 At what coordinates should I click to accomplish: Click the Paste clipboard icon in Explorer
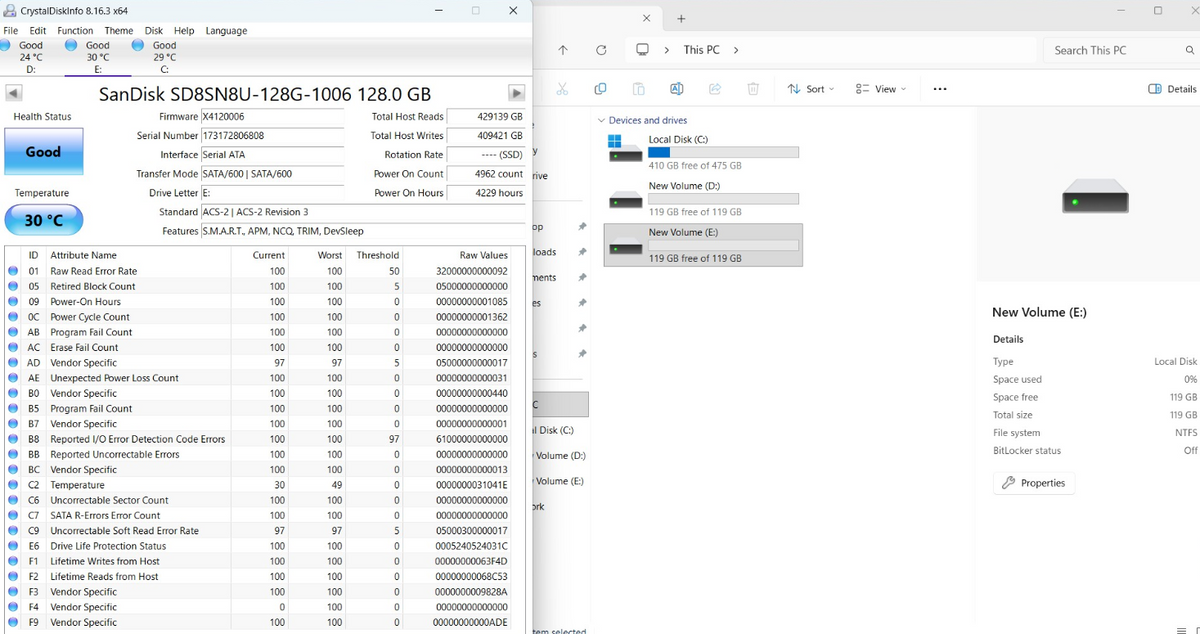pyautogui.click(x=638, y=89)
